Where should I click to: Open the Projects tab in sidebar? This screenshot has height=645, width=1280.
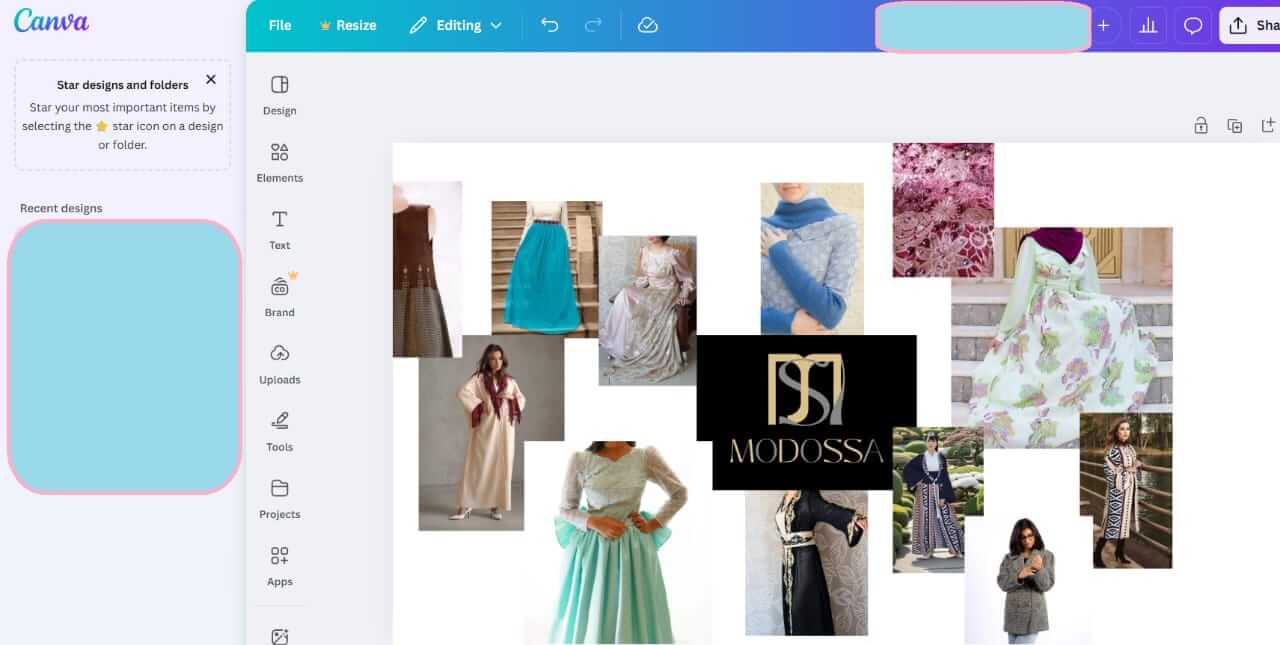coord(279,498)
